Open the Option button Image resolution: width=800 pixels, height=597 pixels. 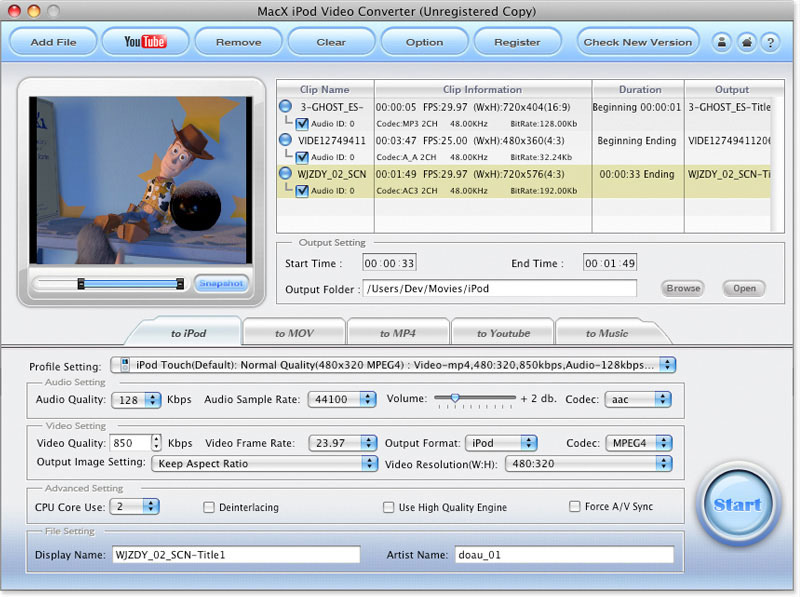[424, 42]
